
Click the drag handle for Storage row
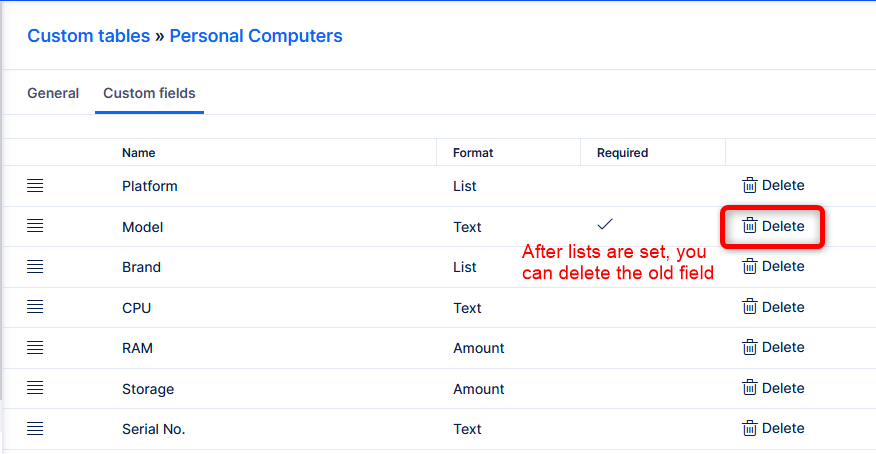[35, 389]
